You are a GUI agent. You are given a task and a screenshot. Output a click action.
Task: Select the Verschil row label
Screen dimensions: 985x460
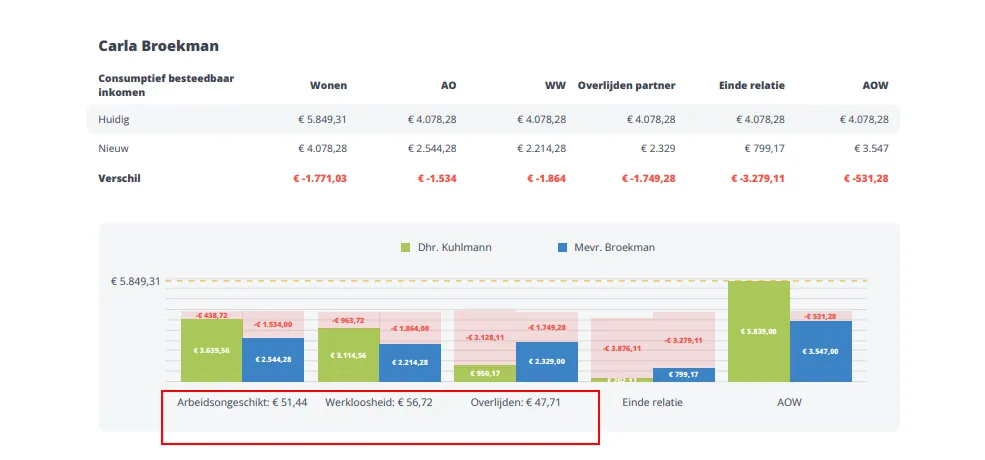pyautogui.click(x=119, y=178)
